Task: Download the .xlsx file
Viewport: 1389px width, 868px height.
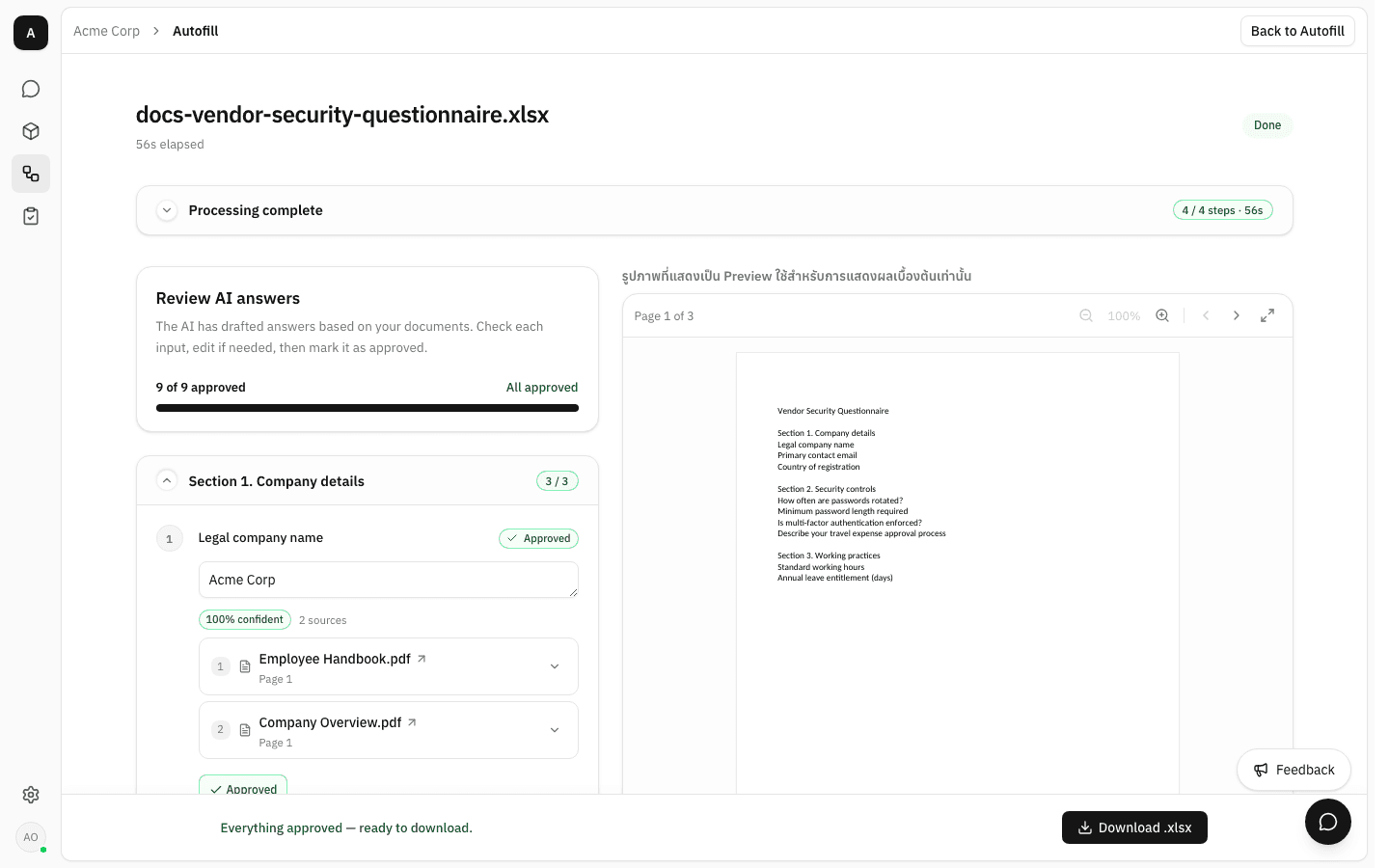Action: click(x=1134, y=827)
